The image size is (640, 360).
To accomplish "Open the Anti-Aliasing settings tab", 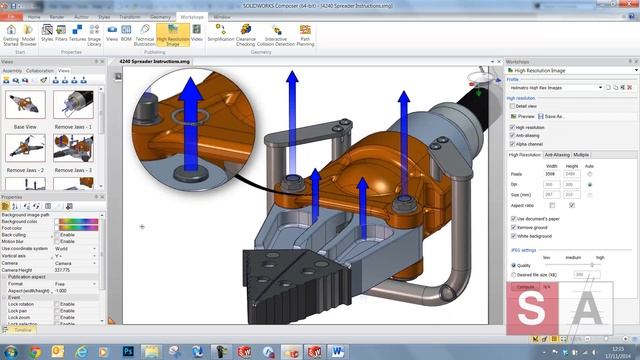I will 557,155.
